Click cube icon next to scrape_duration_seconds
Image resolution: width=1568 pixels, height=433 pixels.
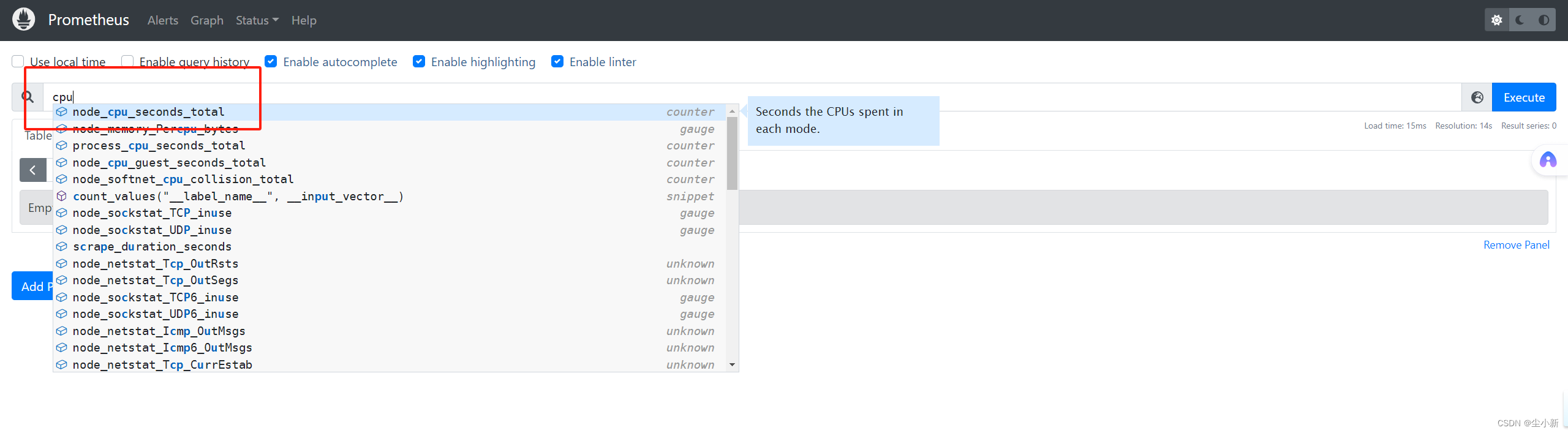point(62,247)
